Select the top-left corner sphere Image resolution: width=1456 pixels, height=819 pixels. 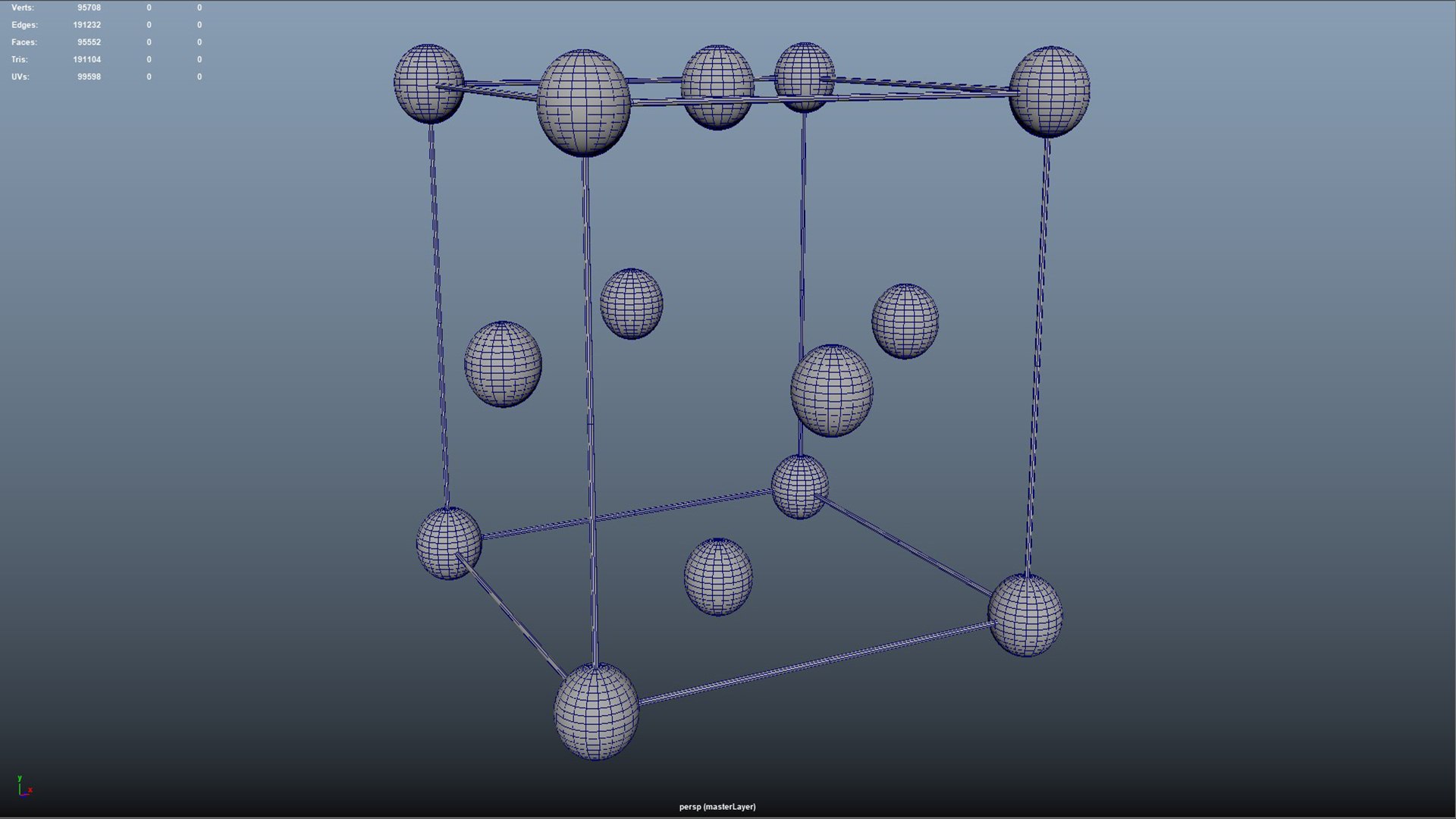click(428, 83)
